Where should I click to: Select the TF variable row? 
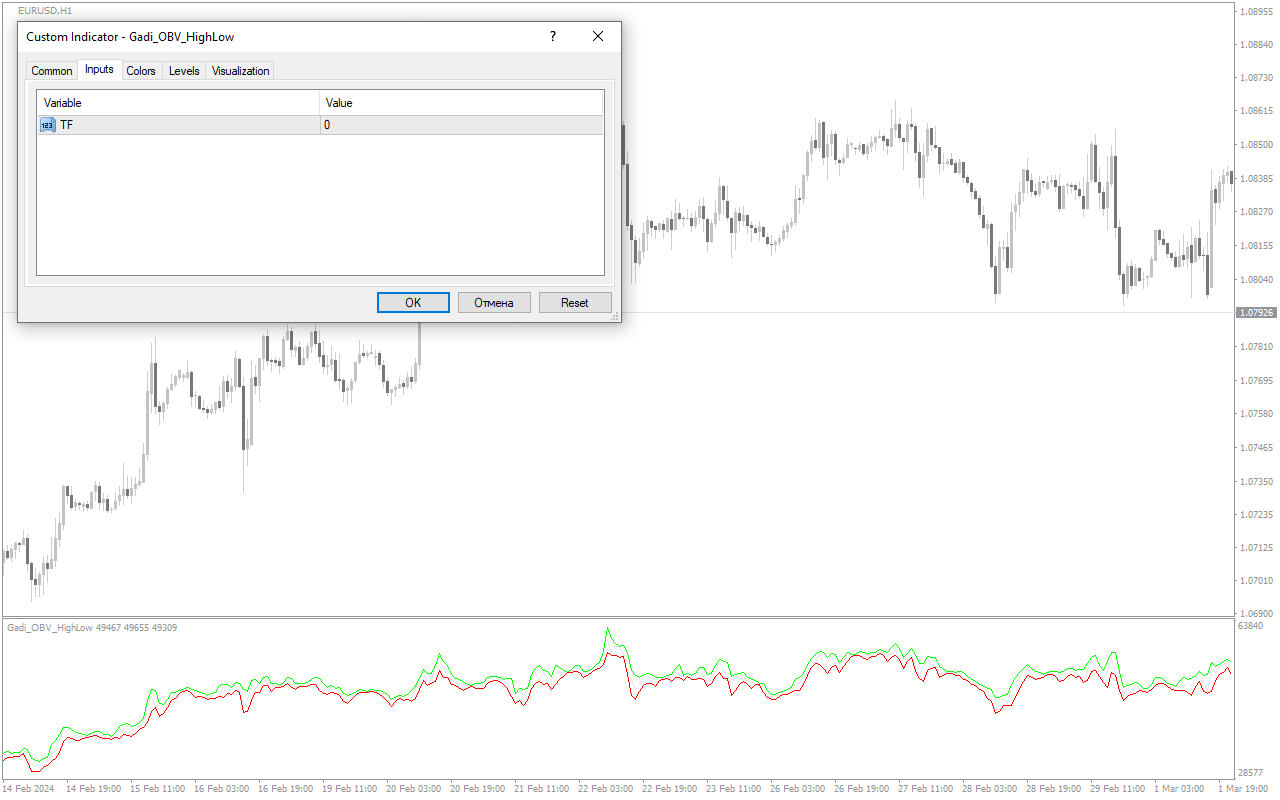tap(320, 125)
